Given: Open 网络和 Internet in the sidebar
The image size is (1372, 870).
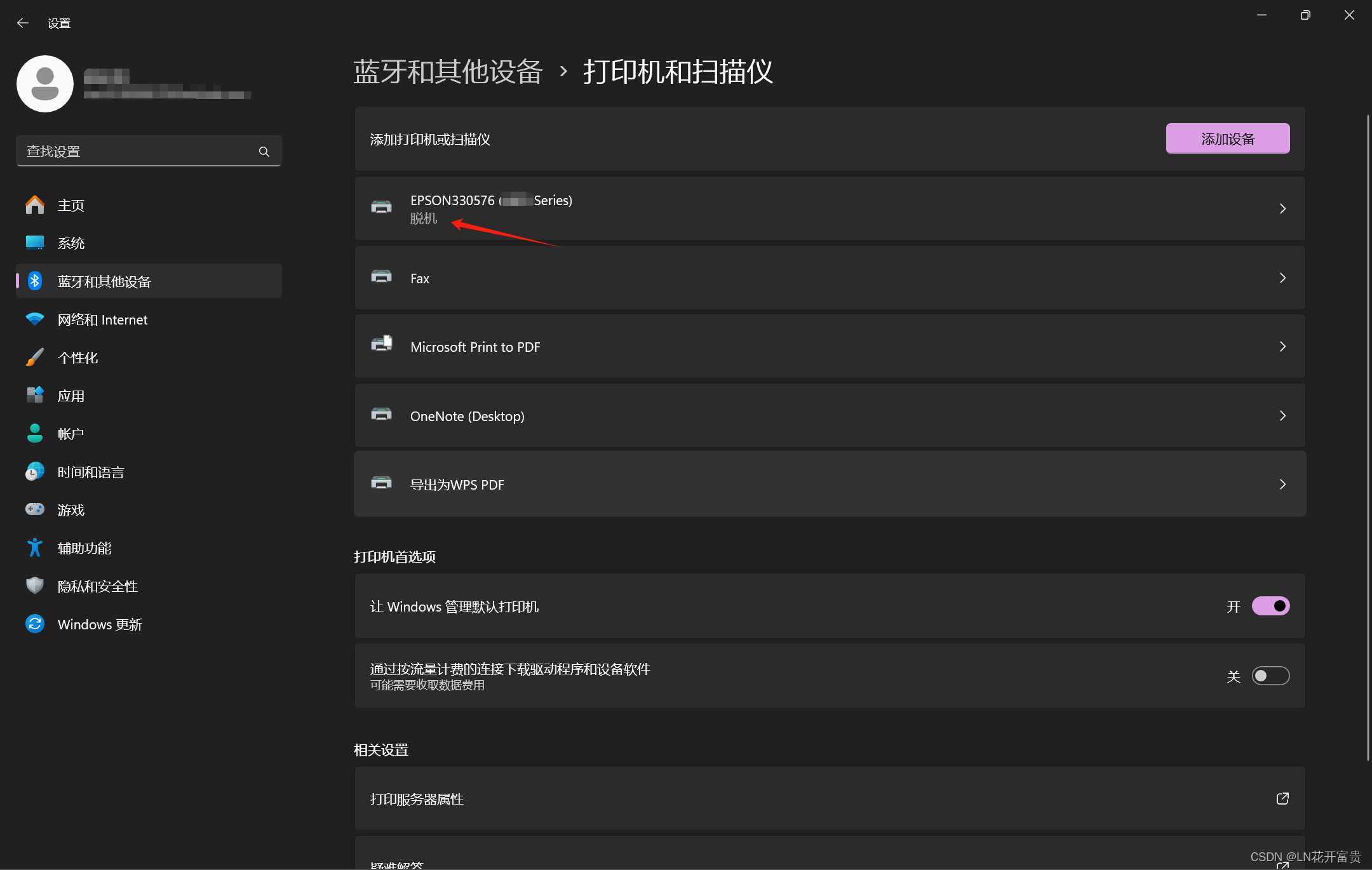Looking at the screenshot, I should [102, 319].
